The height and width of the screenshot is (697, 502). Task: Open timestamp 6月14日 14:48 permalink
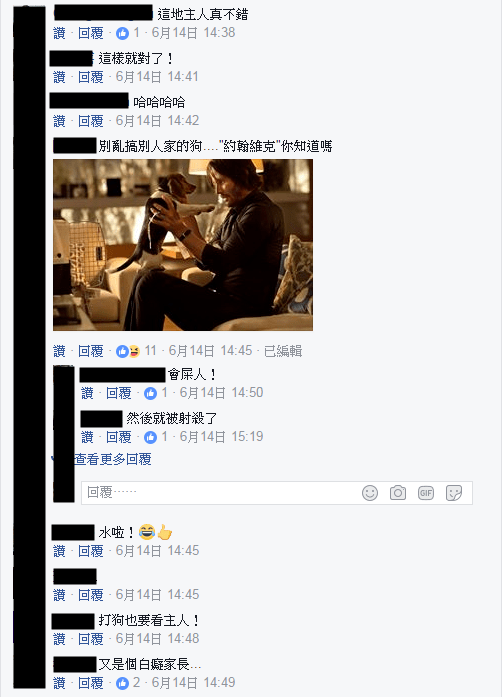pos(157,638)
